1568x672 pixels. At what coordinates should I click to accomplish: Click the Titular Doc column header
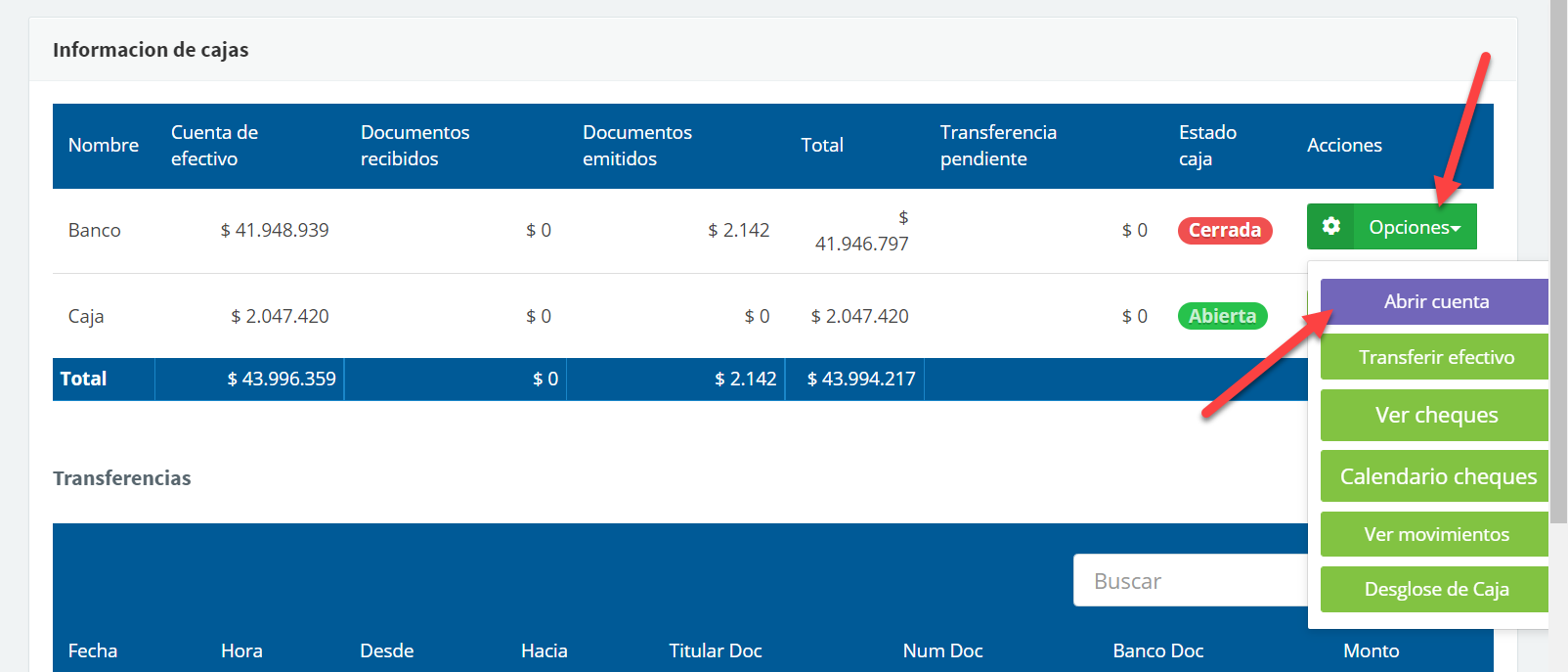click(x=715, y=650)
